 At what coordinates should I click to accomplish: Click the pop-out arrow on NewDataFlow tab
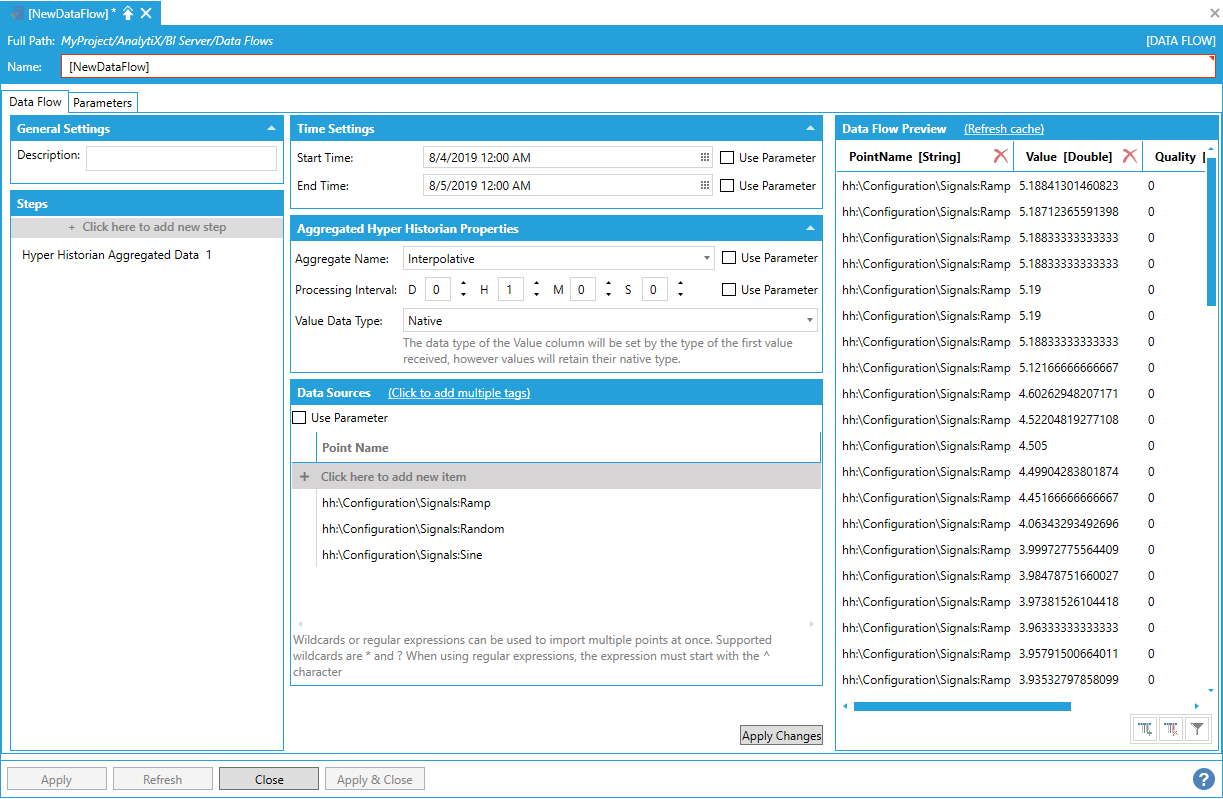(128, 13)
